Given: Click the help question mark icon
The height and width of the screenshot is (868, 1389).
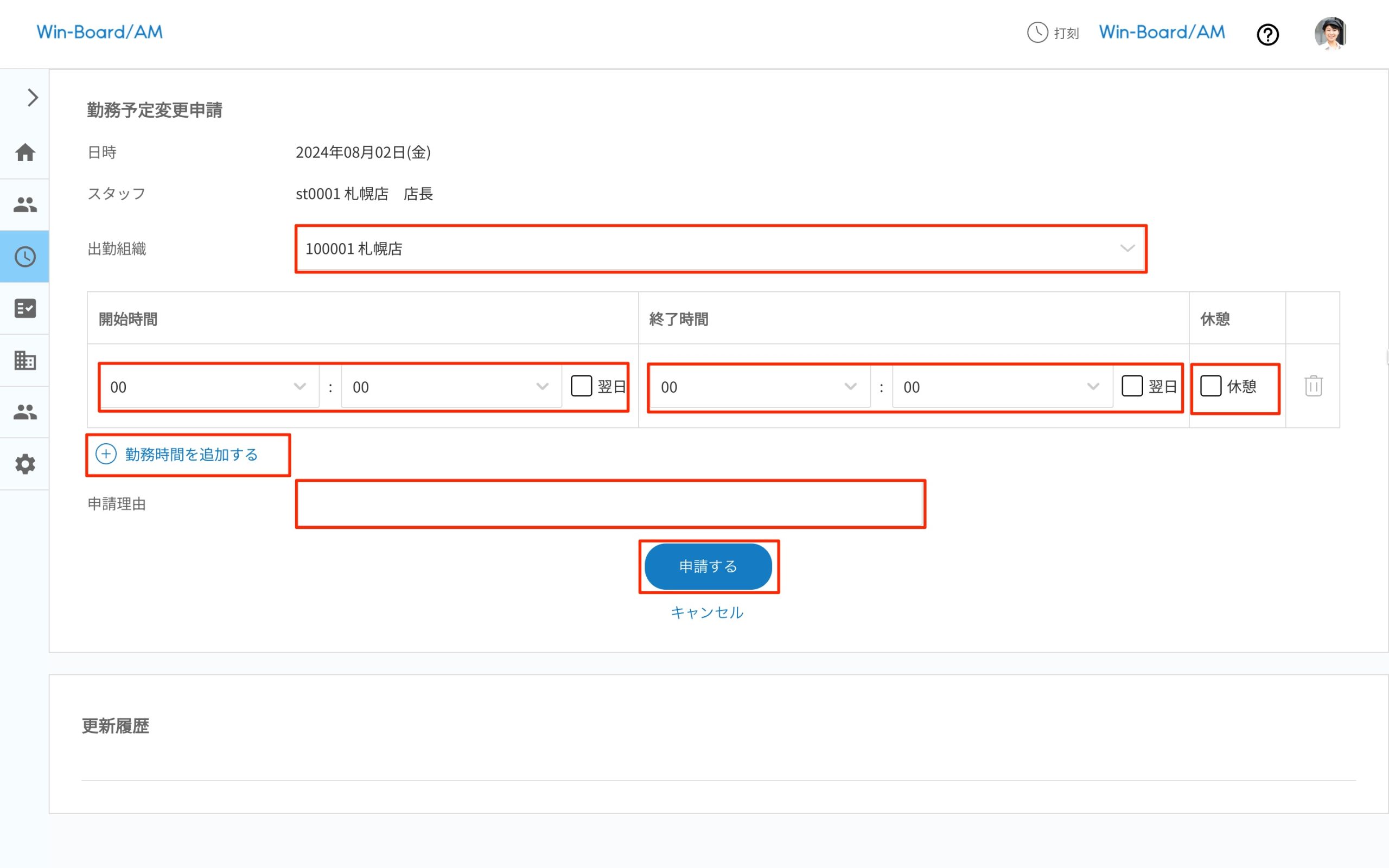Looking at the screenshot, I should coord(1267,34).
